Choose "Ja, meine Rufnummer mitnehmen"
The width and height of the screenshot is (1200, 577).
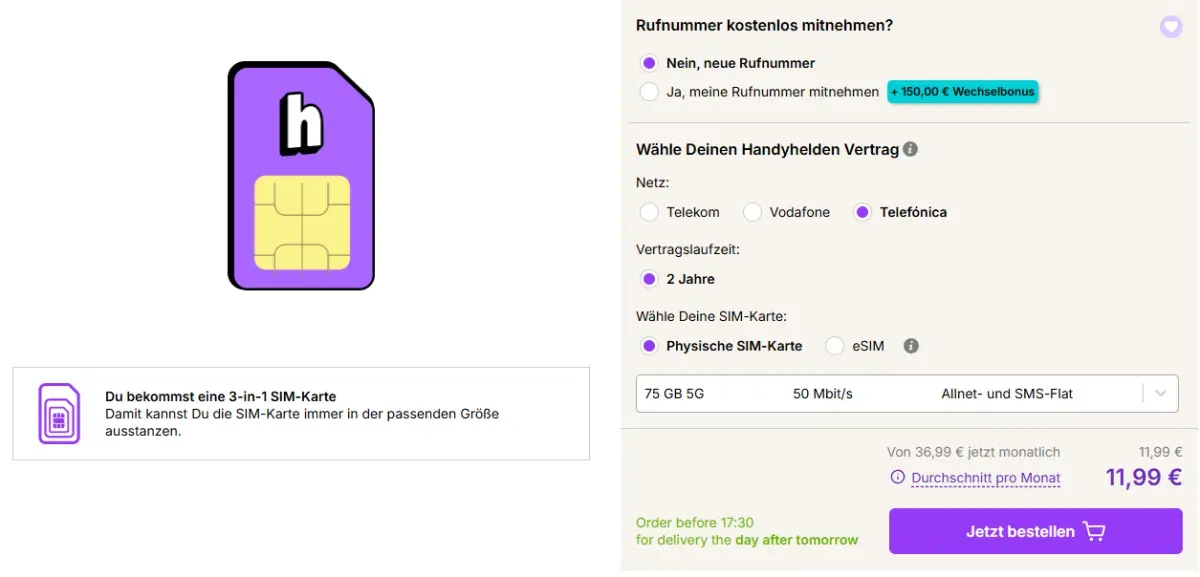point(648,92)
